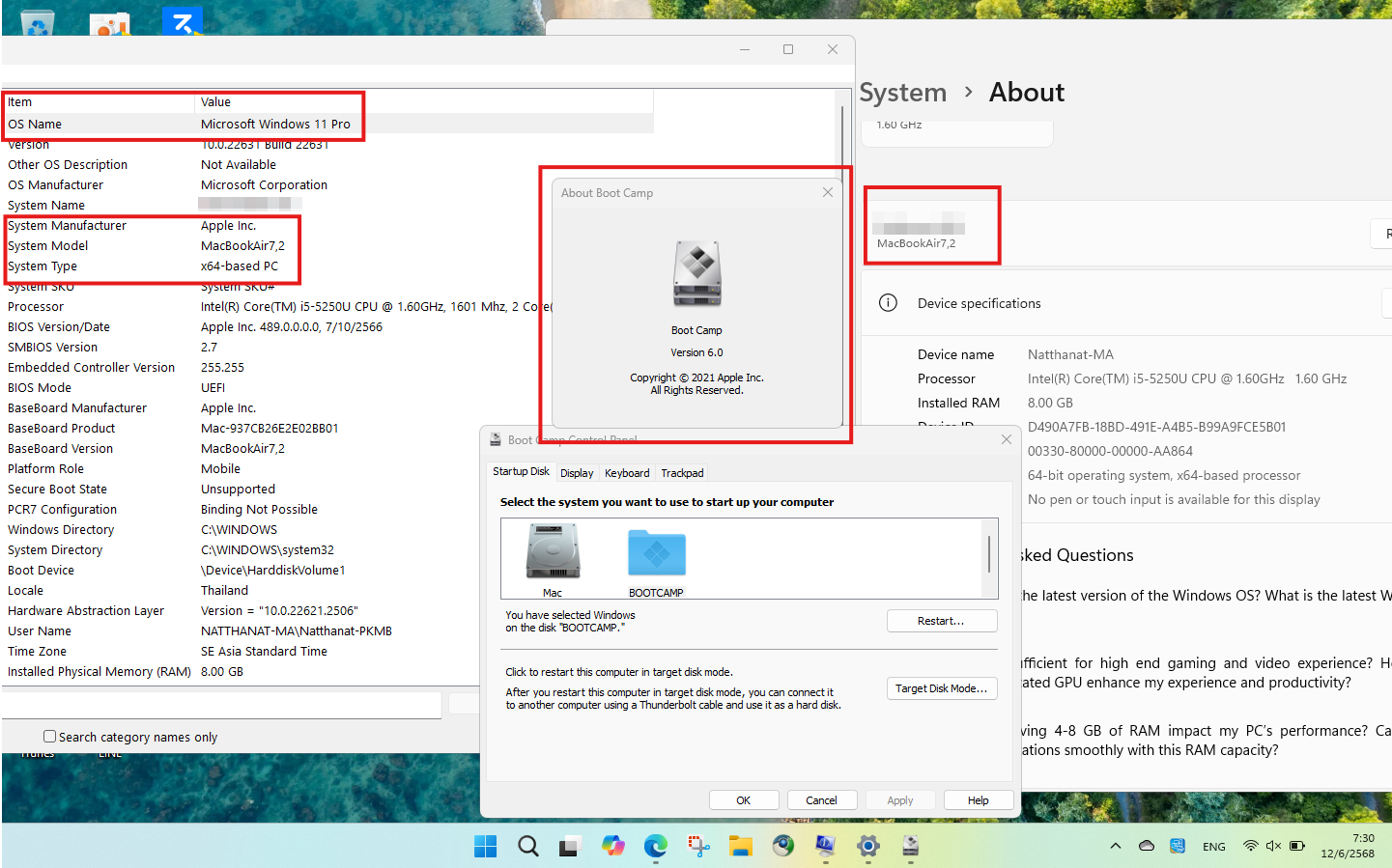The image size is (1392, 868).
Task: Go back to System in Settings breadcrumb
Action: 903,92
